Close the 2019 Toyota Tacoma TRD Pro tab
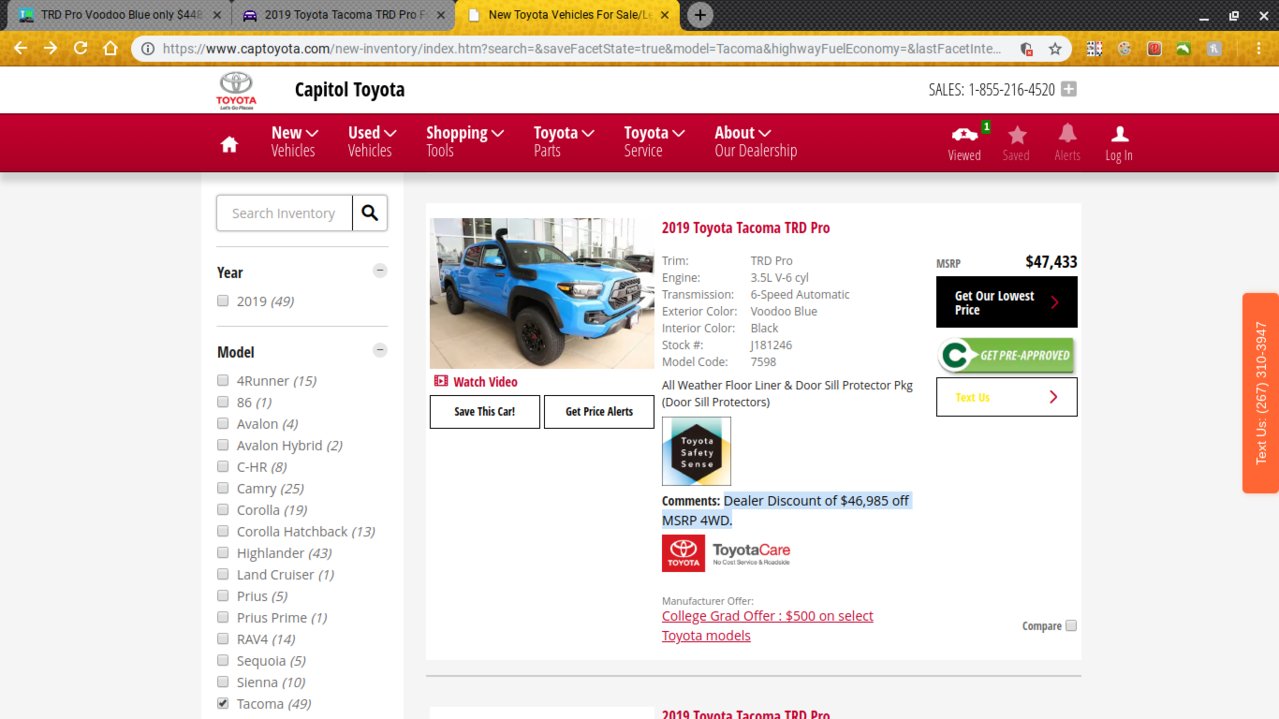The image size is (1279, 719). point(441,15)
